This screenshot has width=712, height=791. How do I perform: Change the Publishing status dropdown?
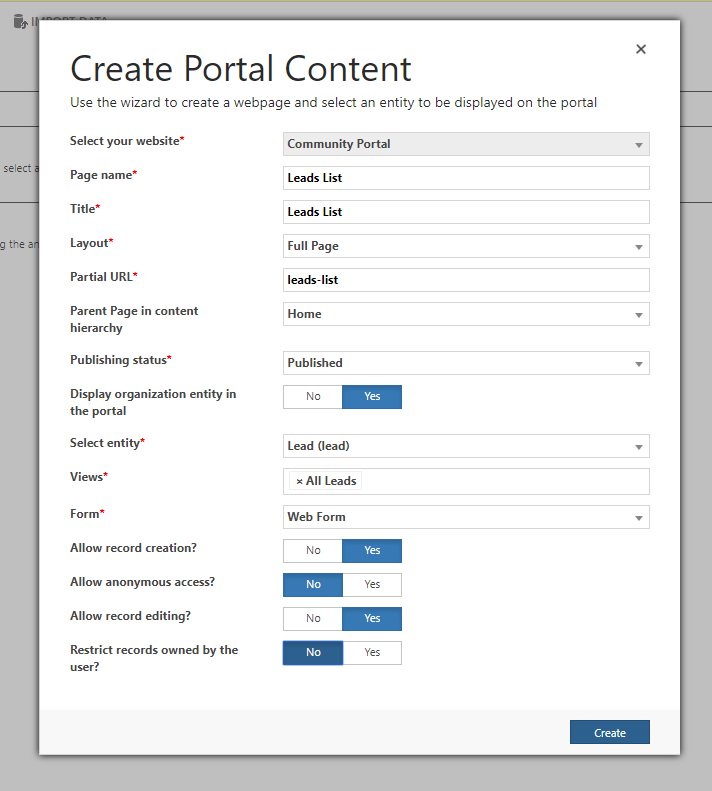(466, 363)
